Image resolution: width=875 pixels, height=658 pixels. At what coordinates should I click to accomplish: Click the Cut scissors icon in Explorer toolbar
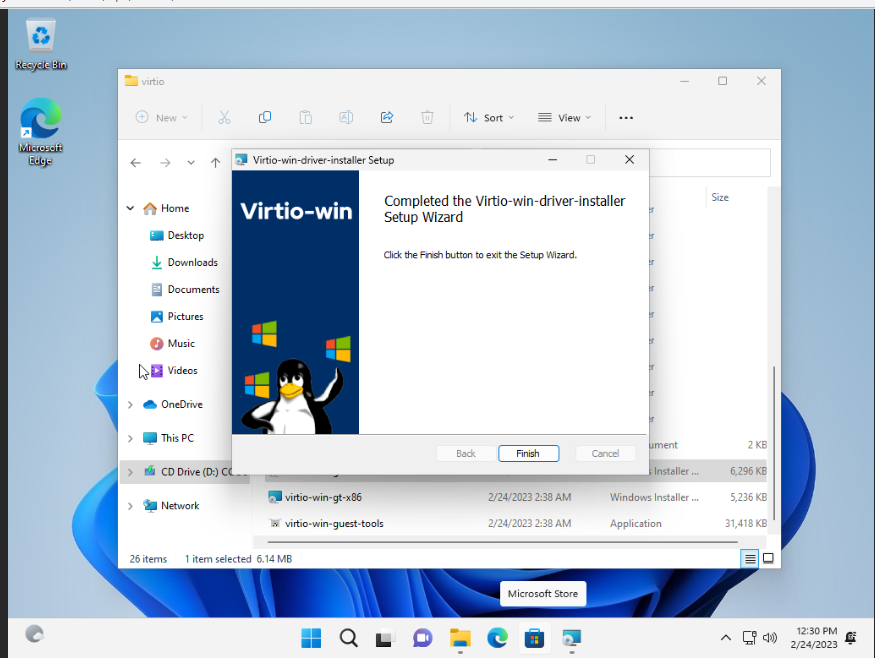click(224, 118)
